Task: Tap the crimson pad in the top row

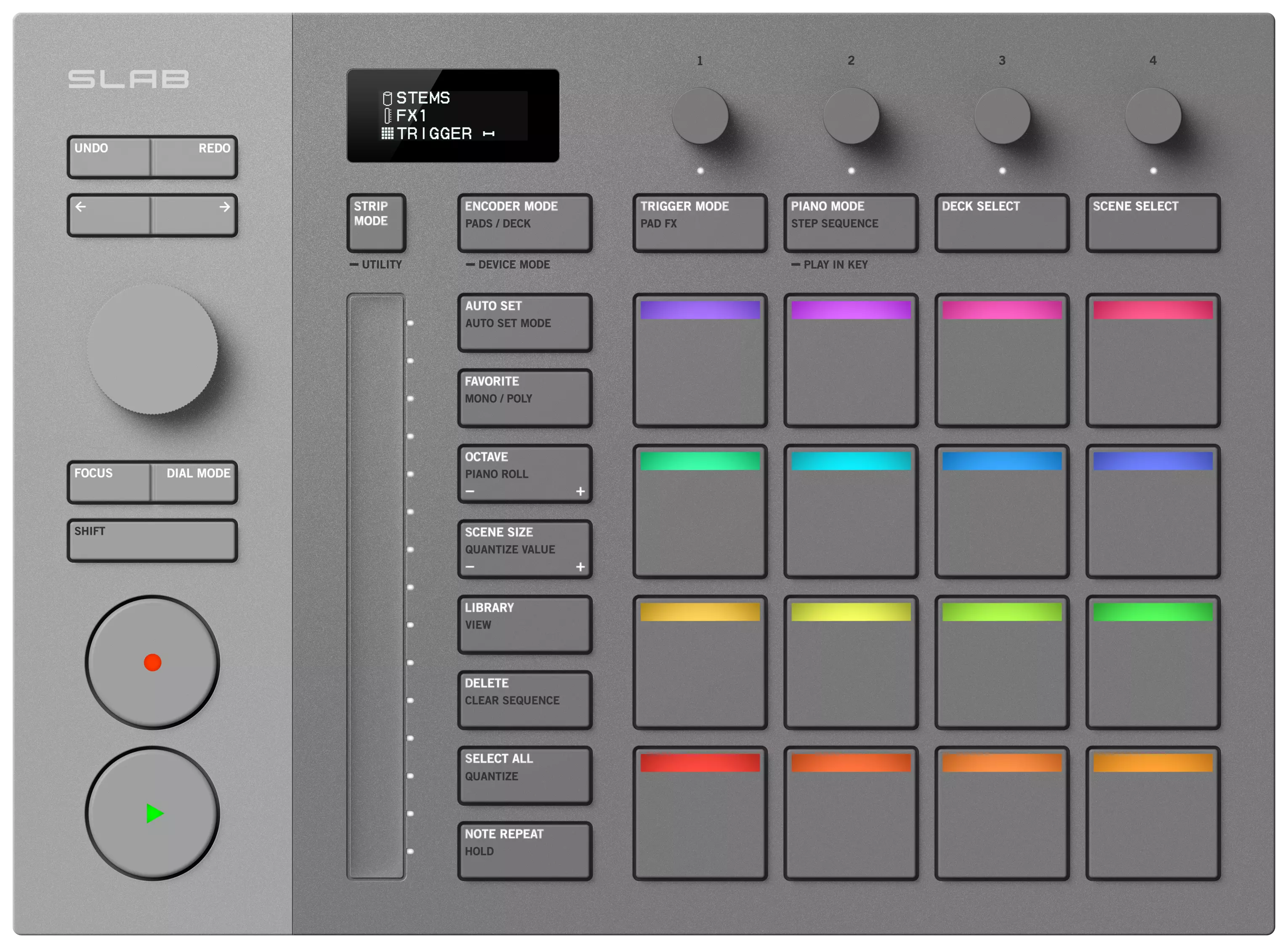Action: point(1152,360)
